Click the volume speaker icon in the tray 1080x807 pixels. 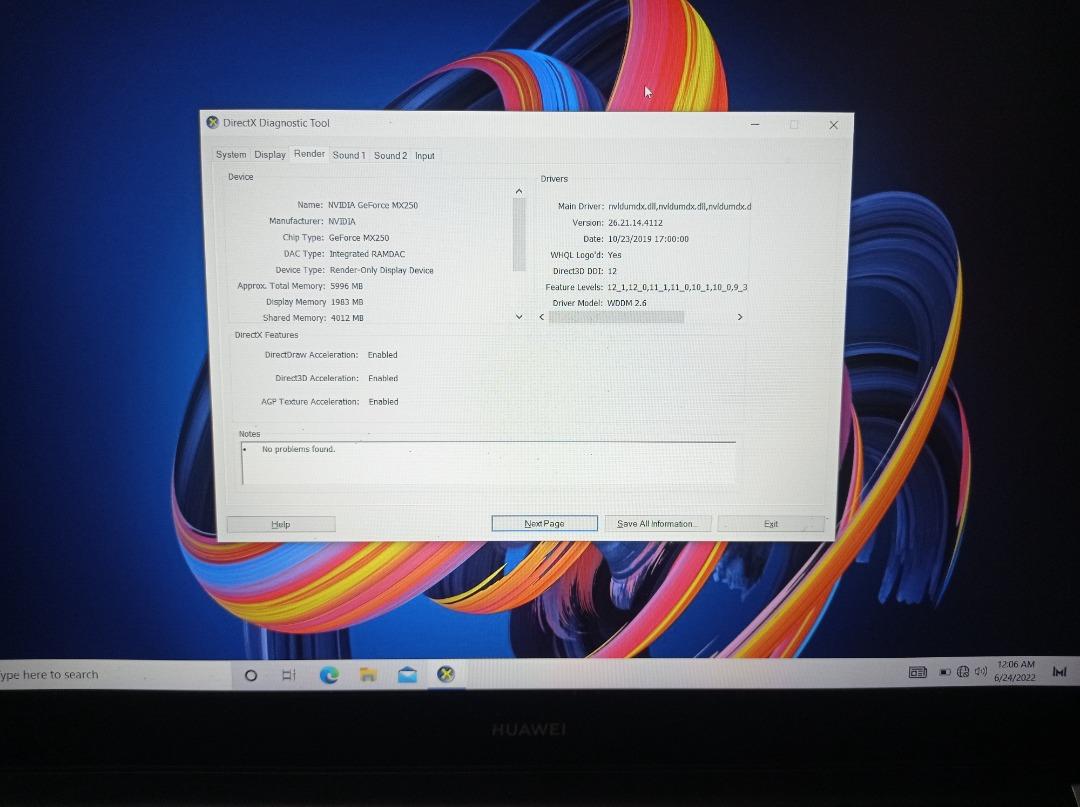point(981,671)
